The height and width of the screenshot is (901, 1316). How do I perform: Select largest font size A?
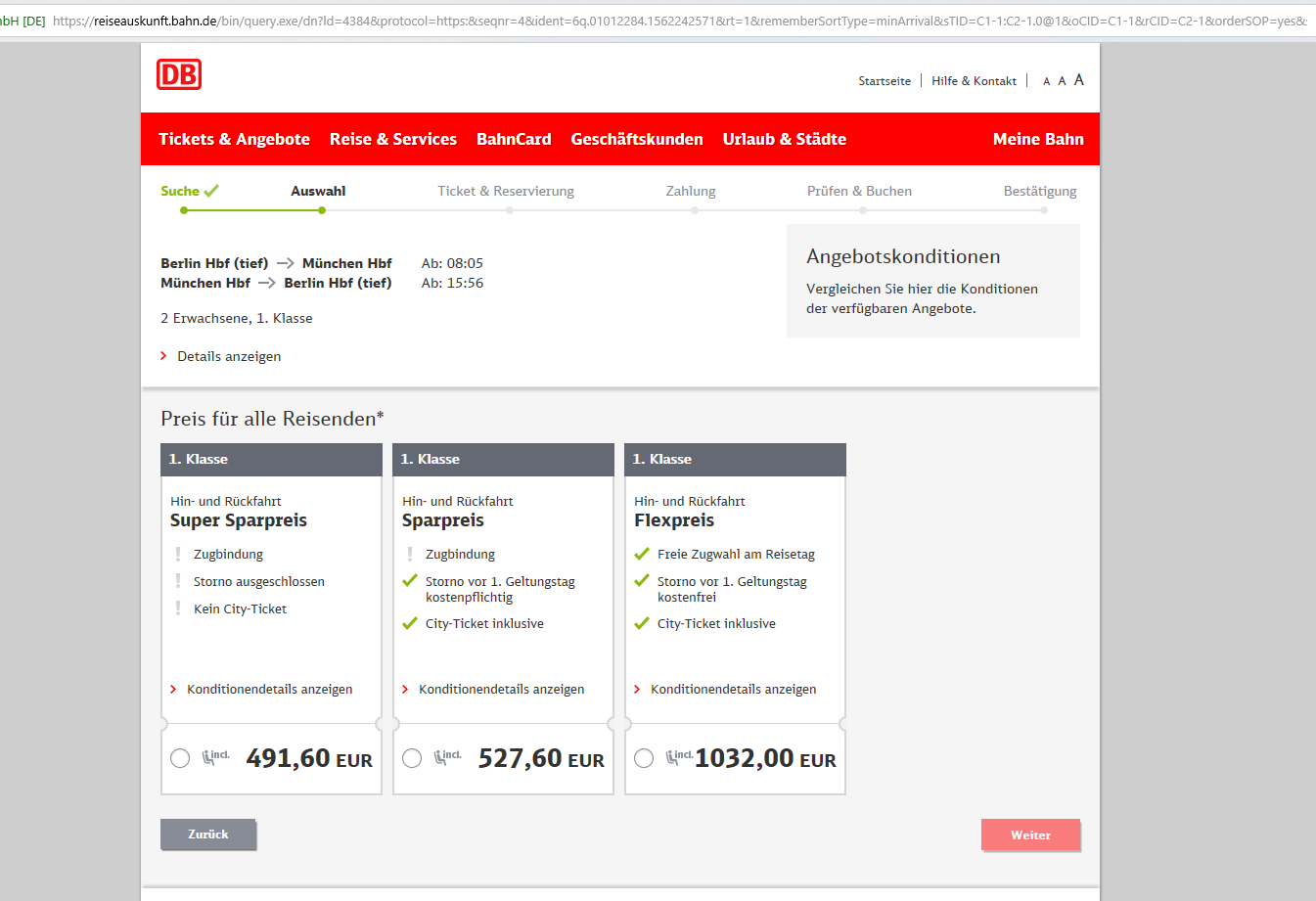pos(1079,80)
